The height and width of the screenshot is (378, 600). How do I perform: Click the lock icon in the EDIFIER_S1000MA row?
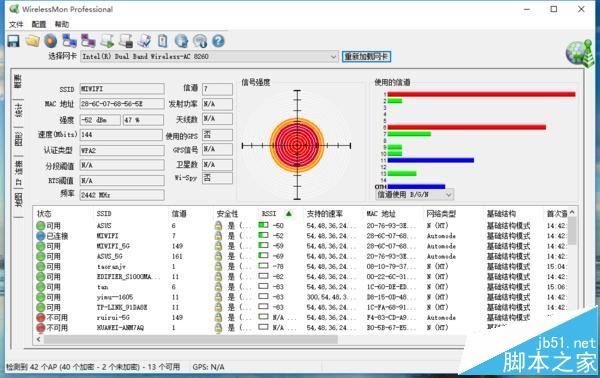coord(218,277)
